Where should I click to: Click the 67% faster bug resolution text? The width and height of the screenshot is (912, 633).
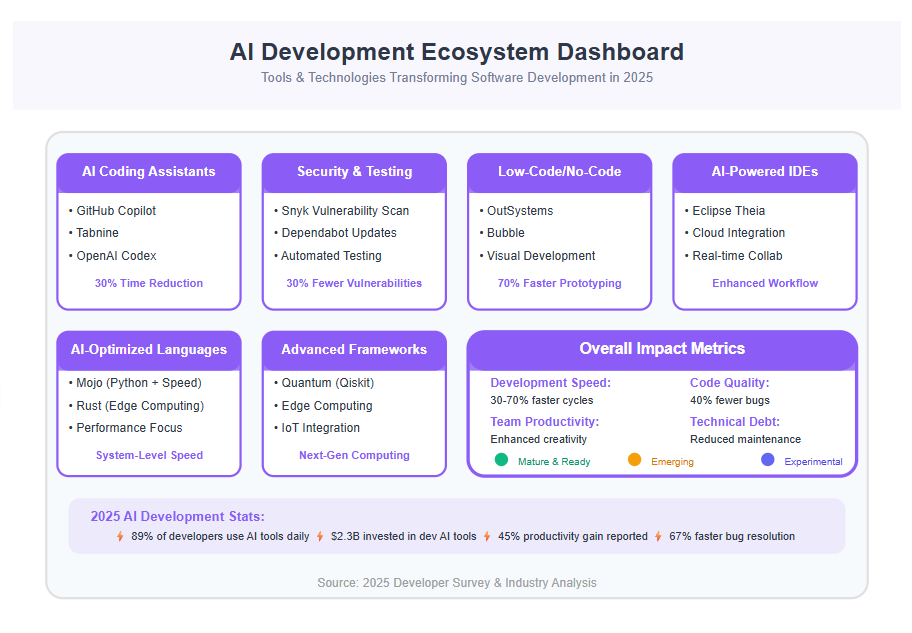pos(732,536)
